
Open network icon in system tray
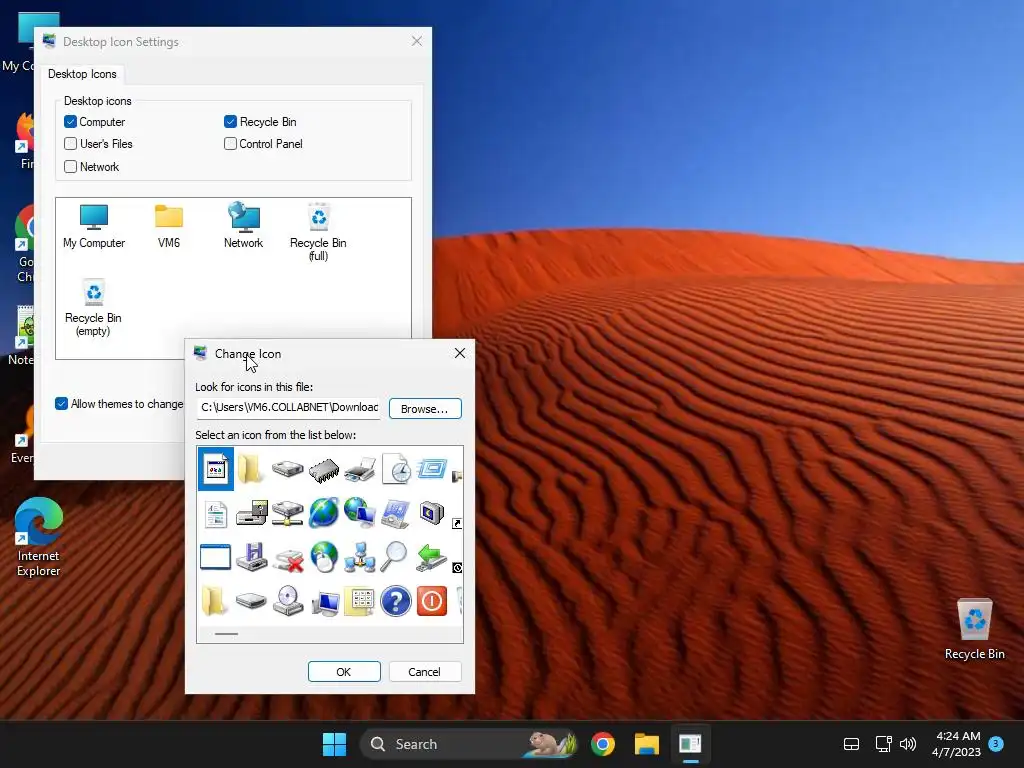884,744
